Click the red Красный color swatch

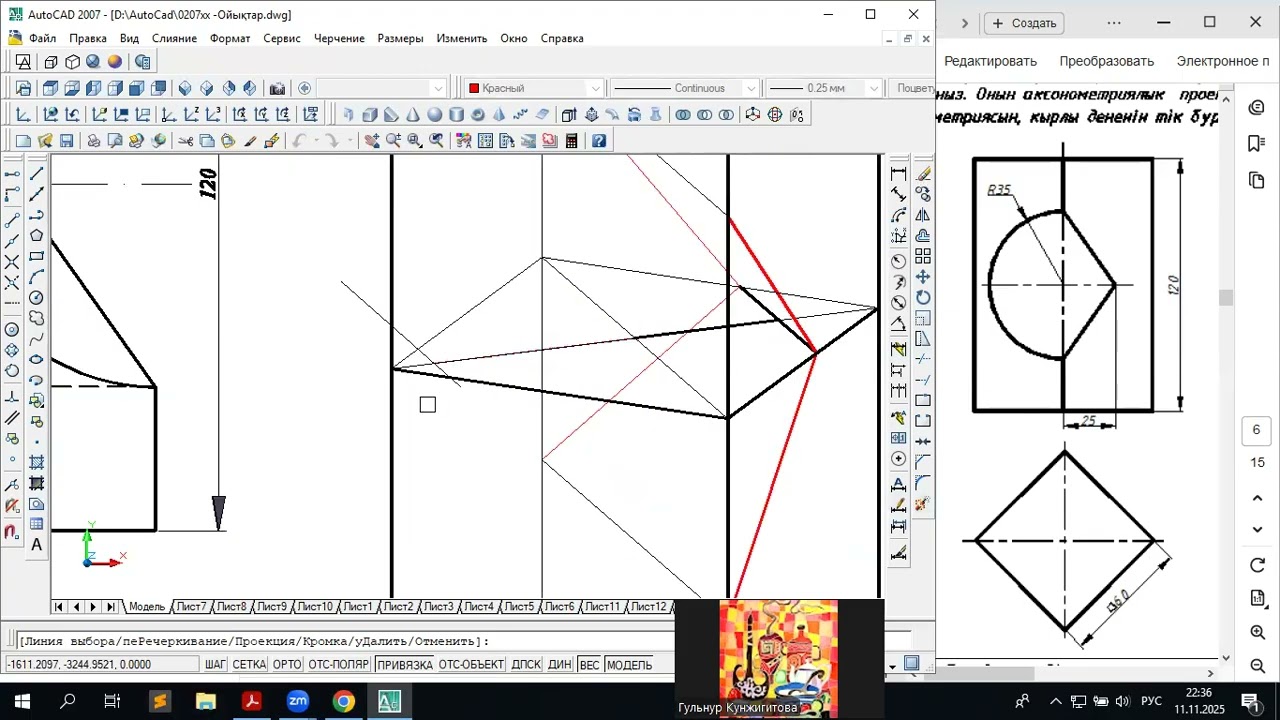point(474,88)
